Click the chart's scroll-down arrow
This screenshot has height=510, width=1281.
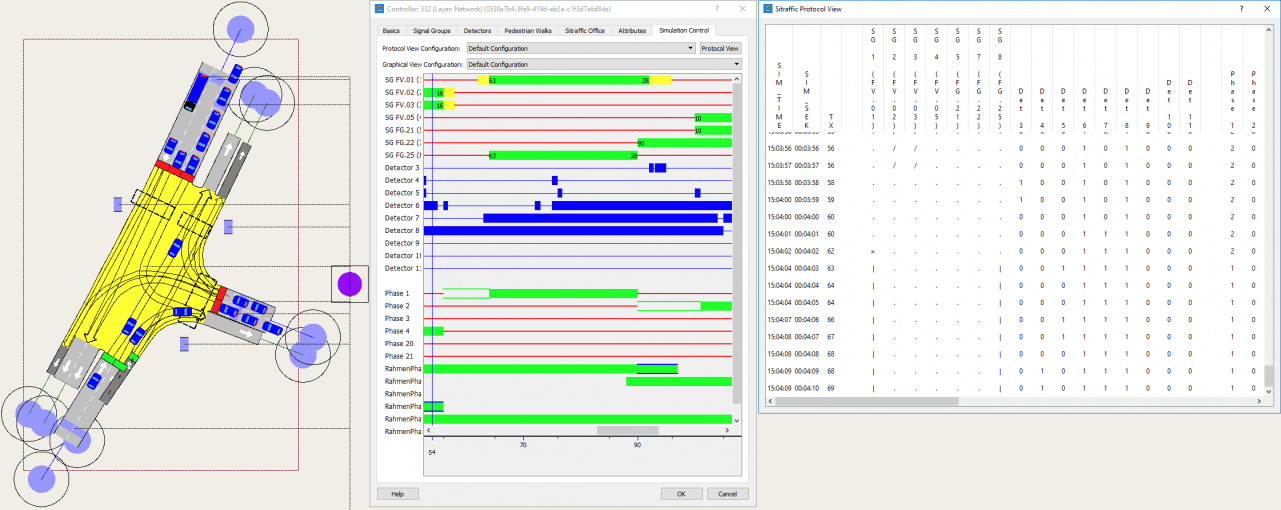click(738, 421)
